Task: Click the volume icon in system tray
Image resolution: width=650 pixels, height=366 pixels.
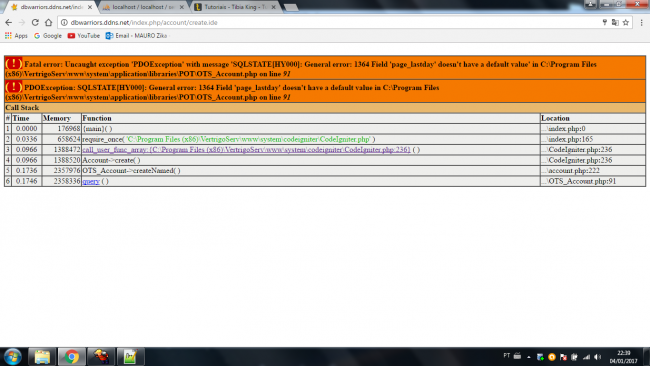Action: 597,357
